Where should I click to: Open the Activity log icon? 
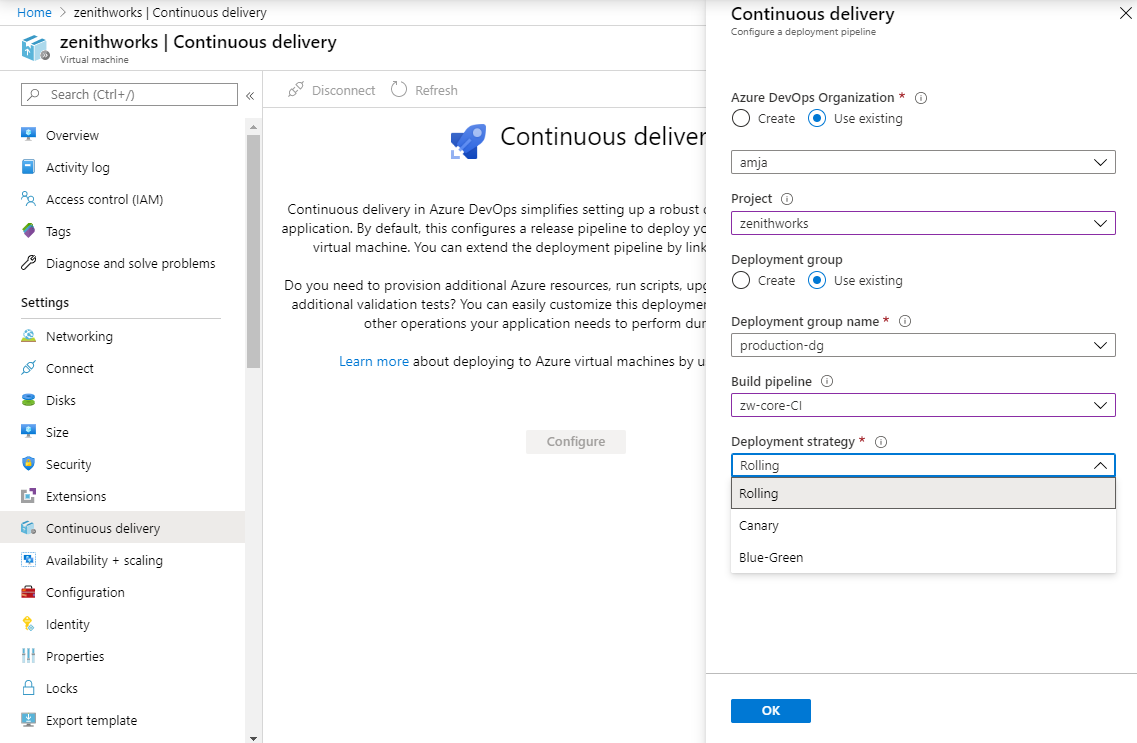(30, 166)
